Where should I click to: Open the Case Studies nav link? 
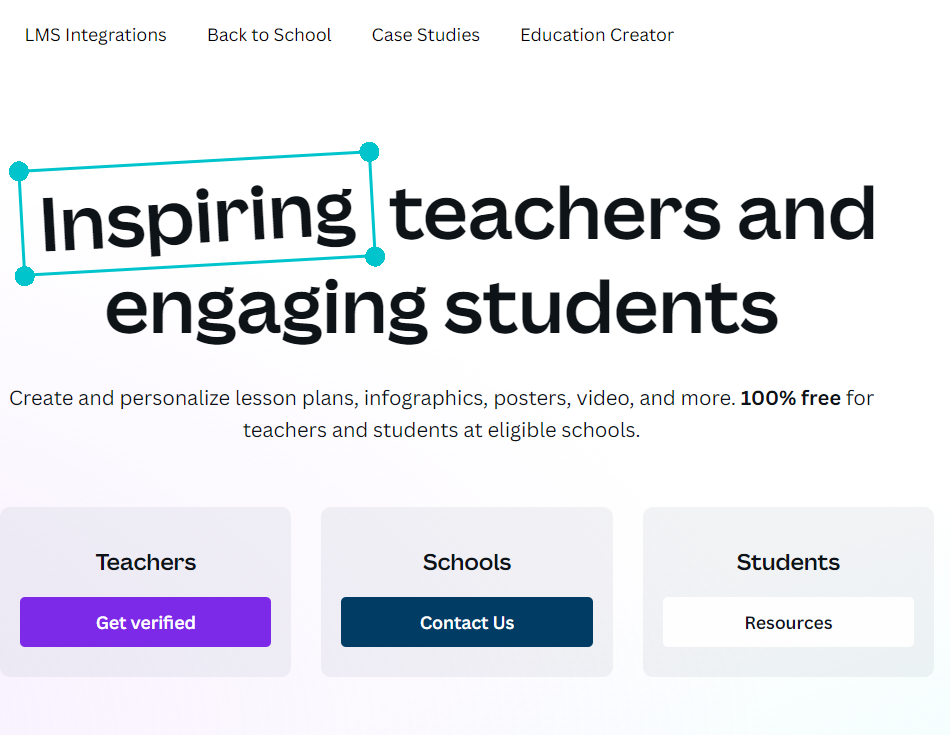(x=426, y=35)
